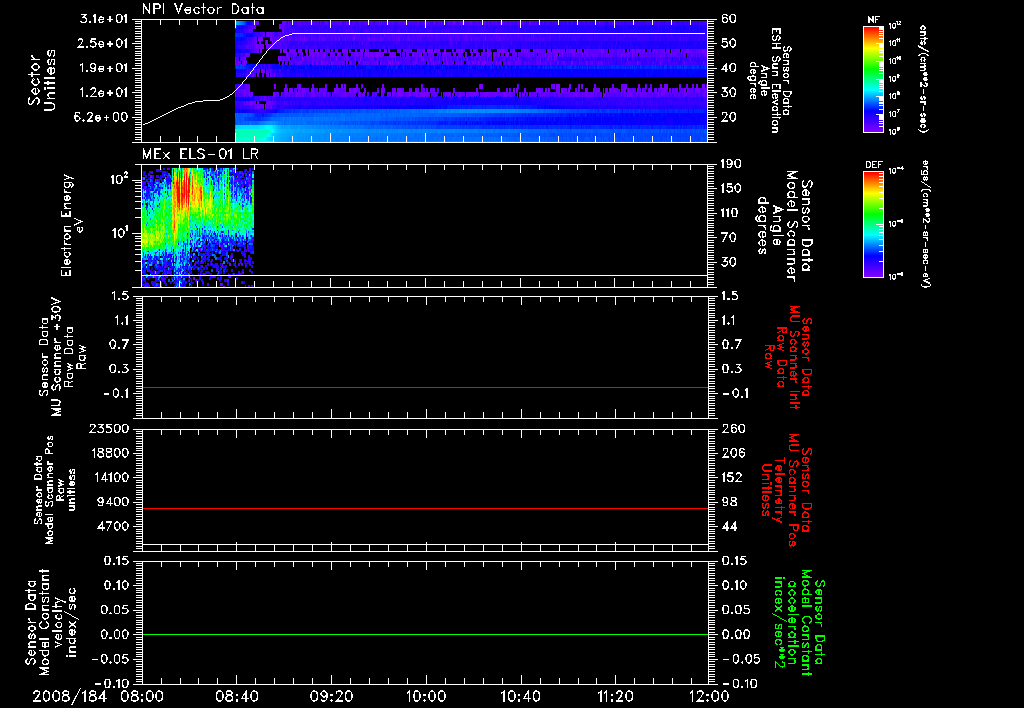Click the green zero line in velocity plot
Viewport: 1024px width, 708px height.
[425, 634]
